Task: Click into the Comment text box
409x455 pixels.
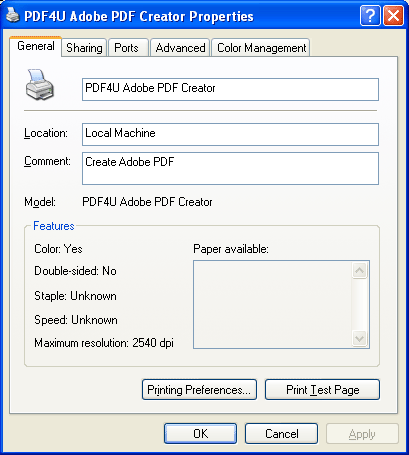Action: coord(230,168)
